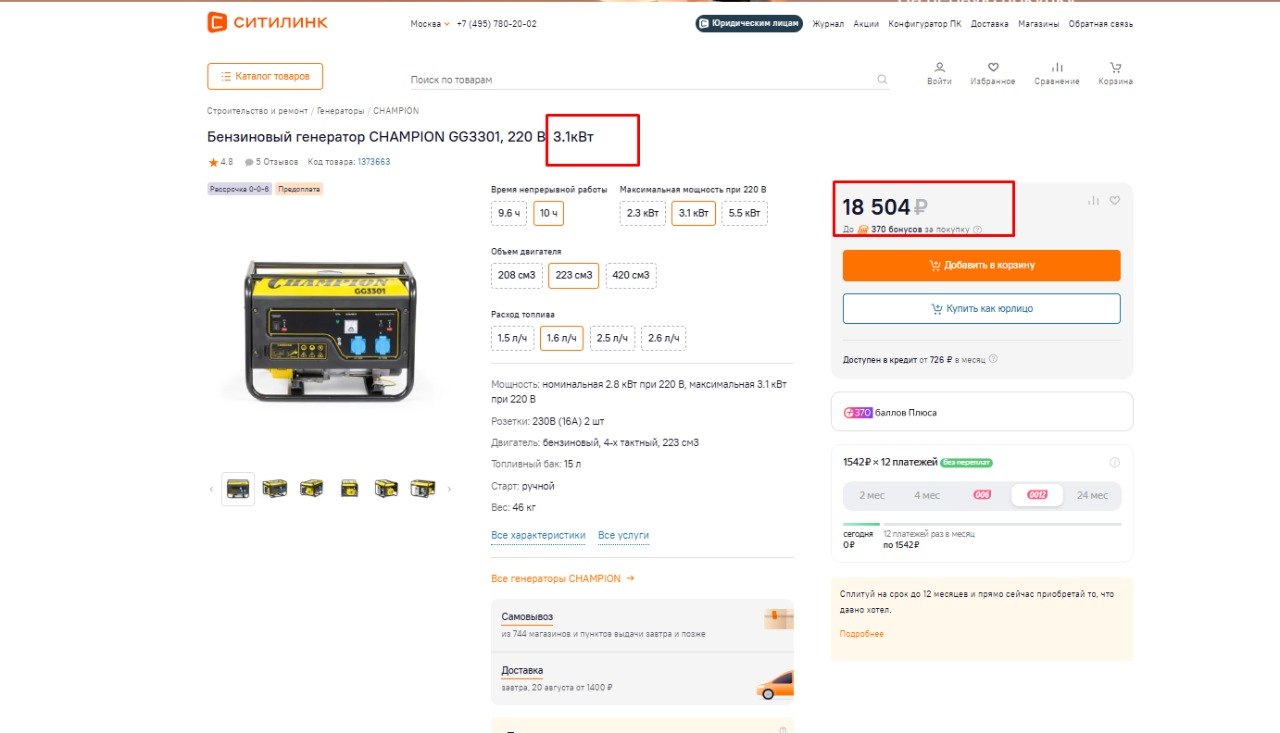Open the Каталог товаров menu
1280x733 pixels.
pos(265,76)
